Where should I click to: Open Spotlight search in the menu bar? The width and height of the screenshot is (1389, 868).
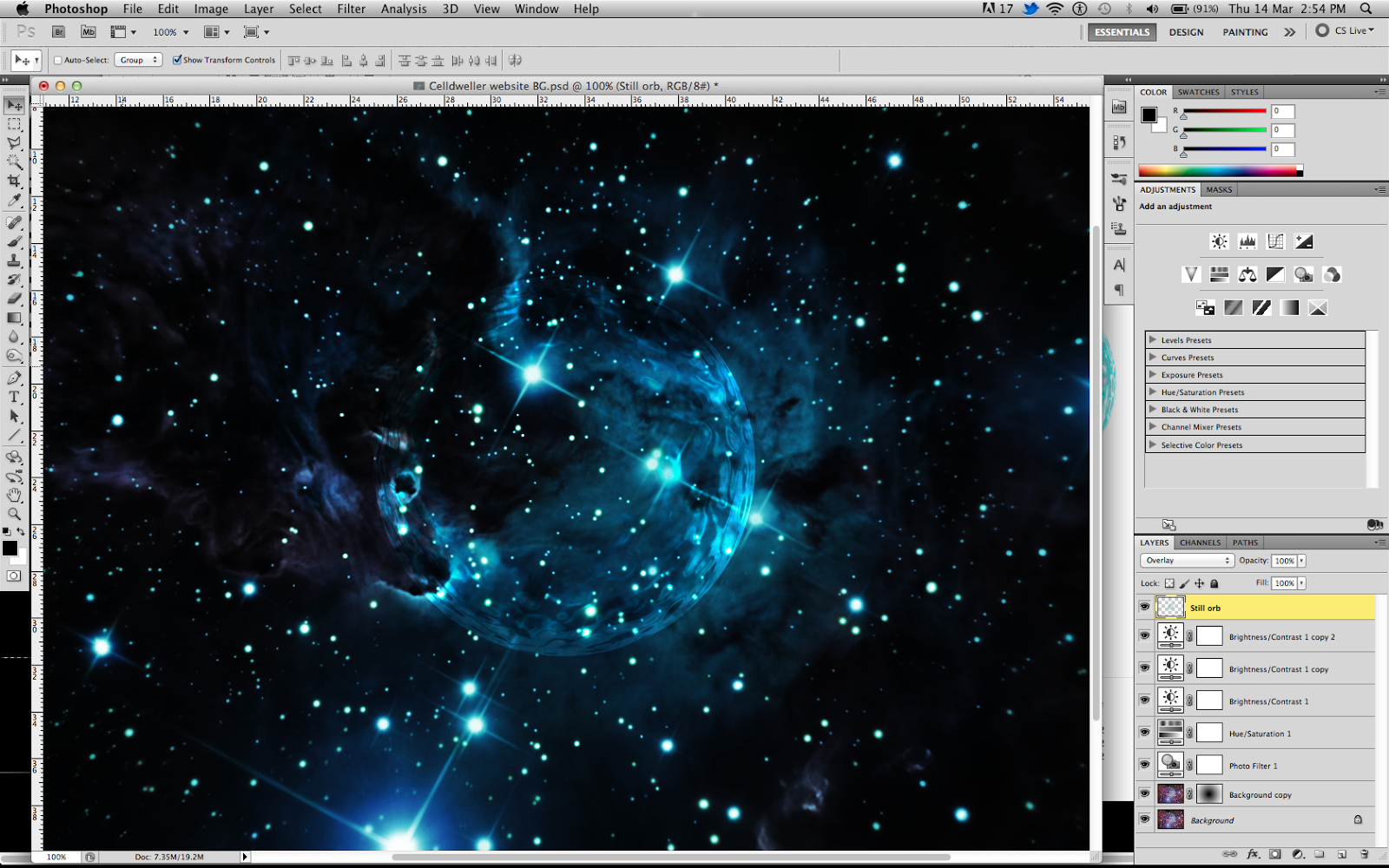[1366, 9]
